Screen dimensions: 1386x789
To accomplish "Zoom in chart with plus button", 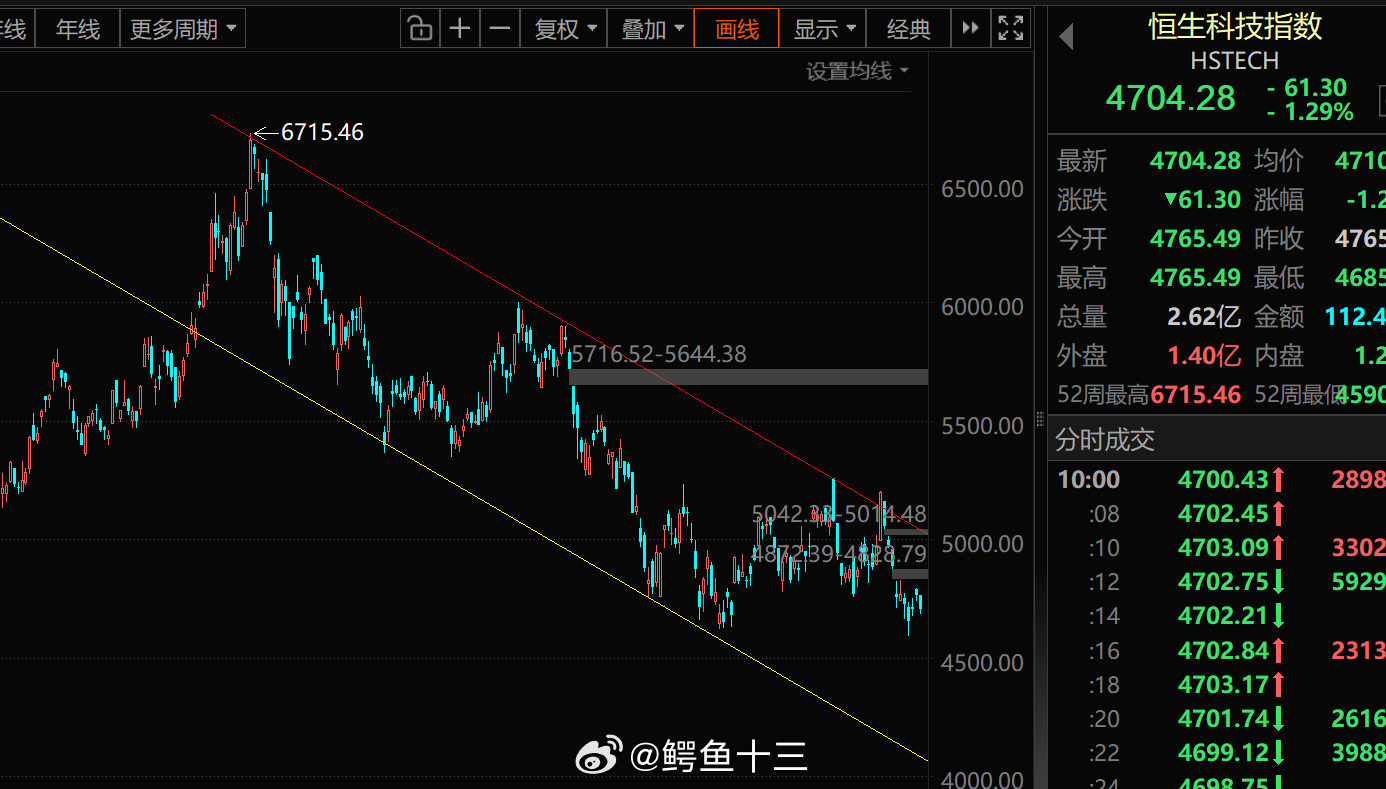I will (460, 29).
